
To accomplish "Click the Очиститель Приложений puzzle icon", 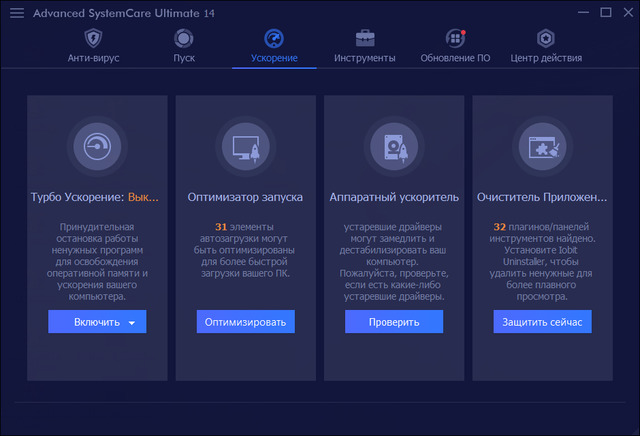I will pyautogui.click(x=542, y=145).
